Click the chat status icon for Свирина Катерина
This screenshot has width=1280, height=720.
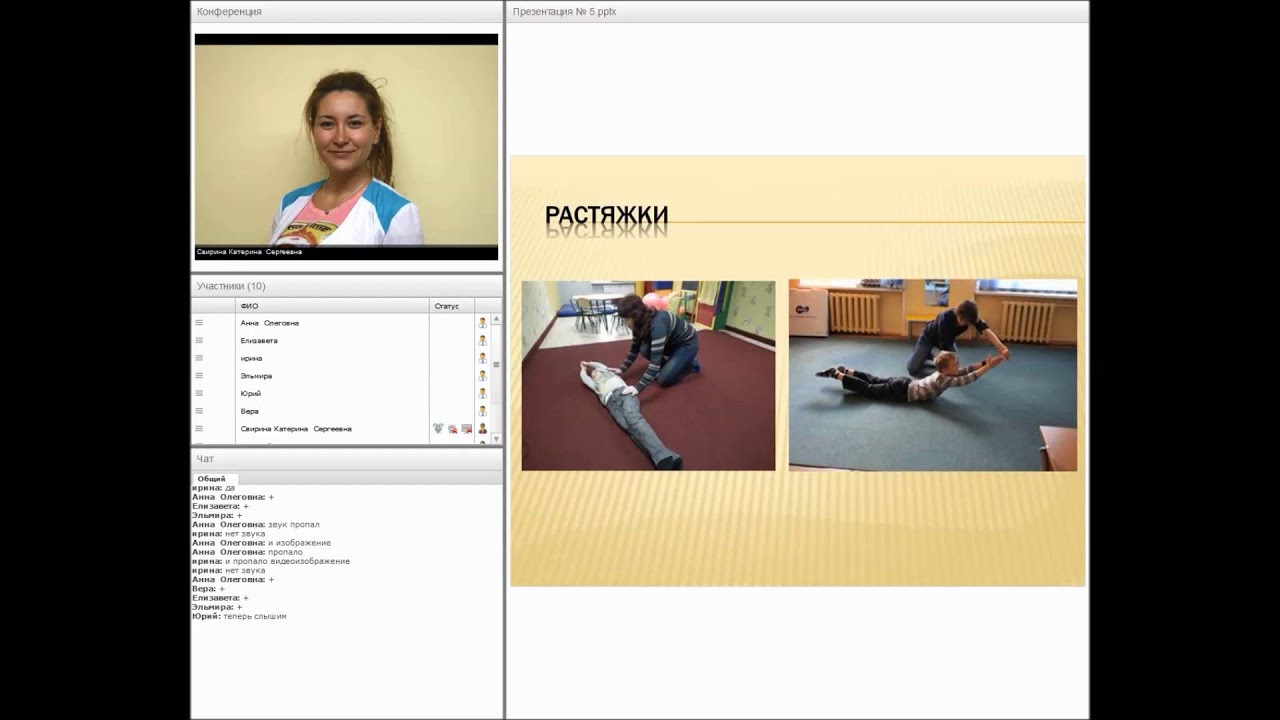(452, 428)
